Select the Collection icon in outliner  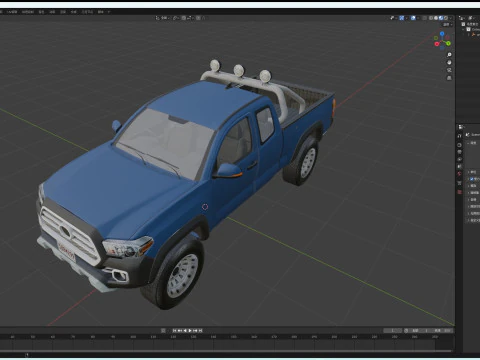click(x=468, y=29)
